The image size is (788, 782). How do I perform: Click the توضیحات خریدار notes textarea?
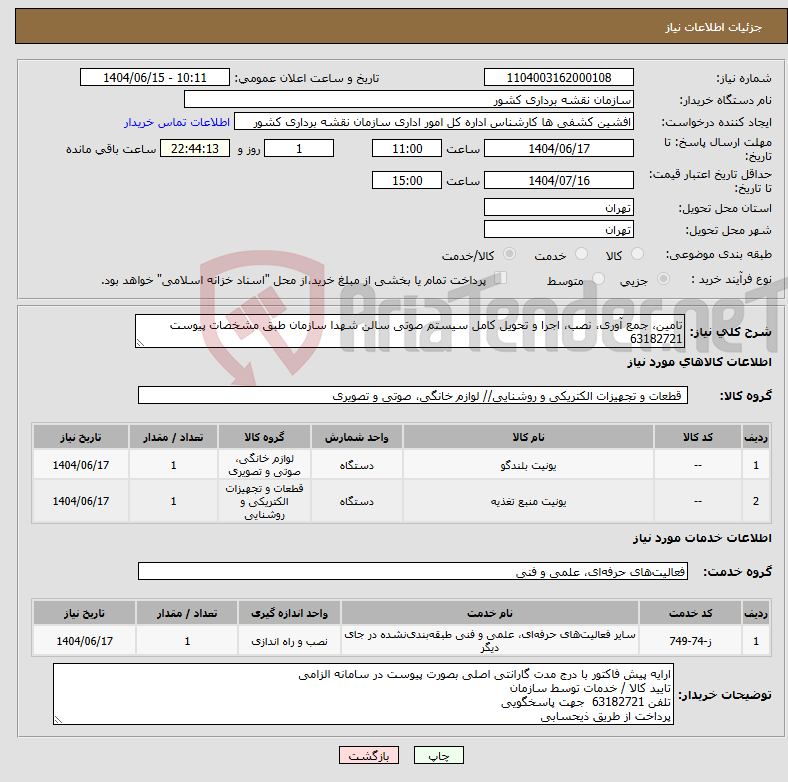tap(363, 694)
